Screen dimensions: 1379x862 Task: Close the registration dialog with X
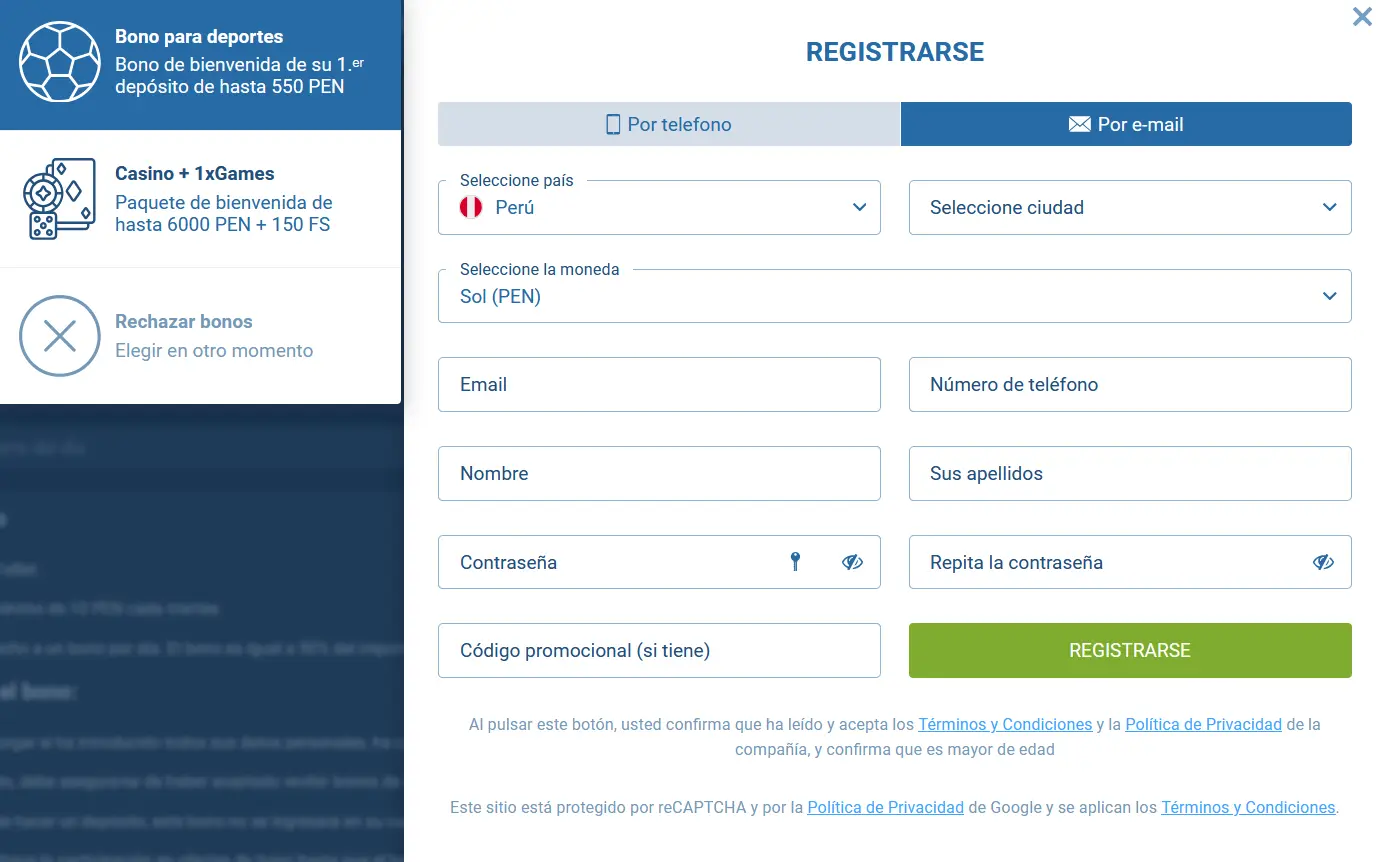[x=1362, y=17]
